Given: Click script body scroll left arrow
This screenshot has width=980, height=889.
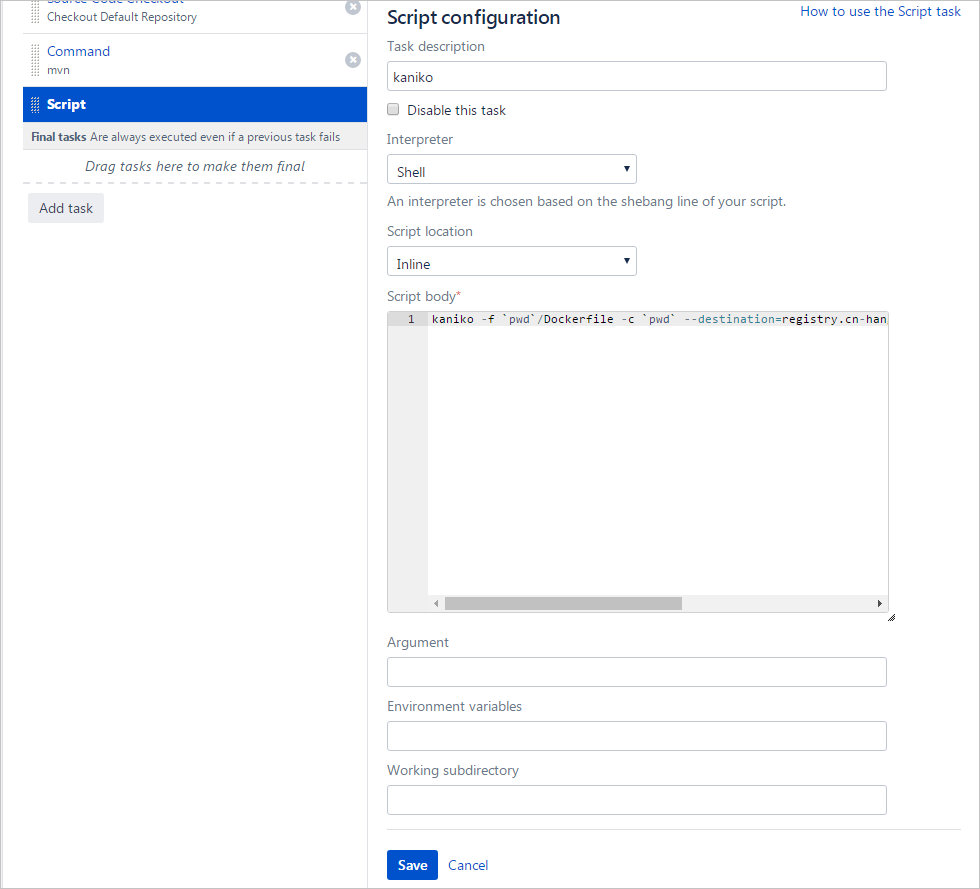Looking at the screenshot, I should (x=436, y=603).
